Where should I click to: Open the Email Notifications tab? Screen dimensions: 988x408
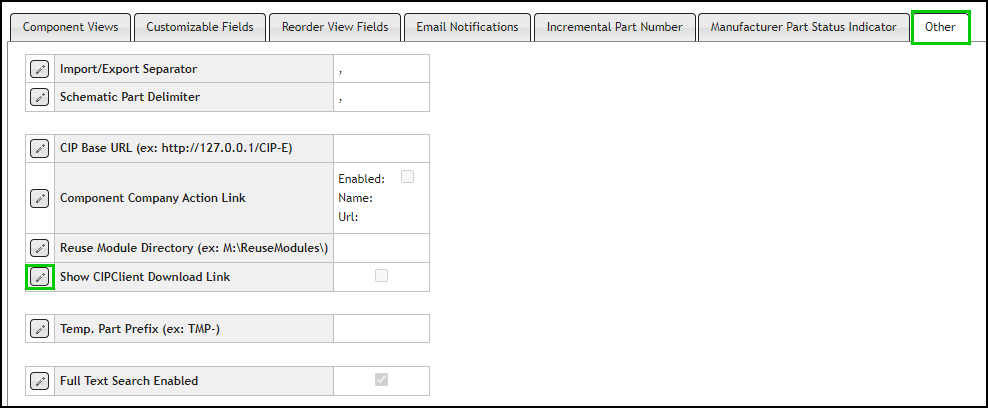[x=468, y=27]
